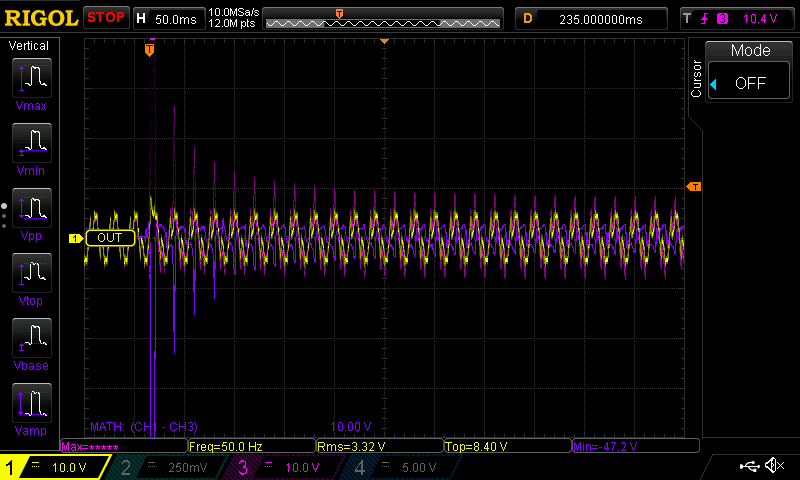Pick the Vamp measurement icon

click(x=31, y=403)
